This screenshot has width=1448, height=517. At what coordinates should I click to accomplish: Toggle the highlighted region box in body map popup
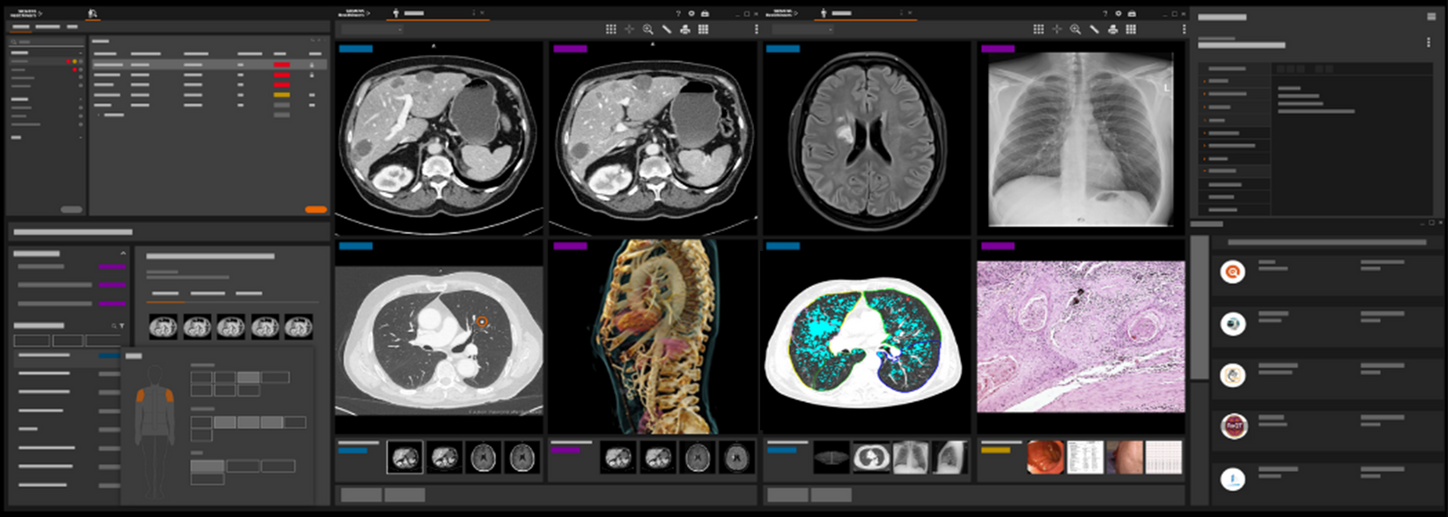point(247,378)
